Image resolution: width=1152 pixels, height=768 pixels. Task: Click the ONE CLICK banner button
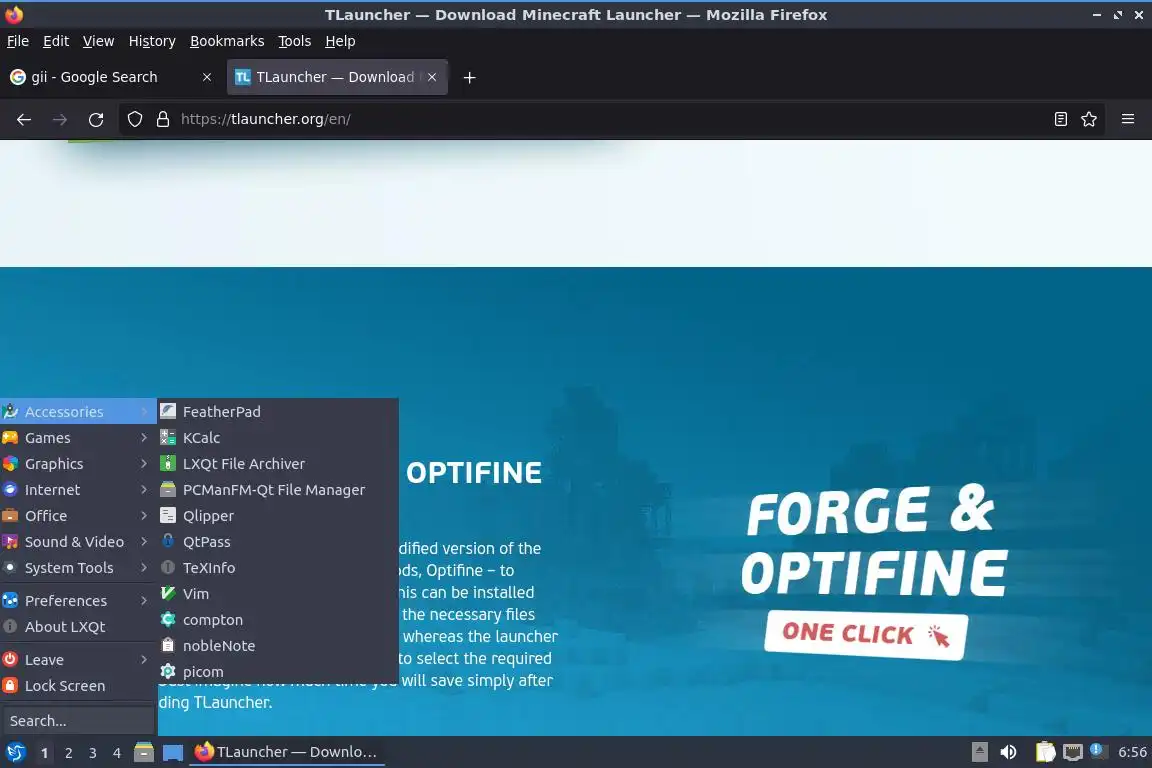pyautogui.click(x=865, y=634)
